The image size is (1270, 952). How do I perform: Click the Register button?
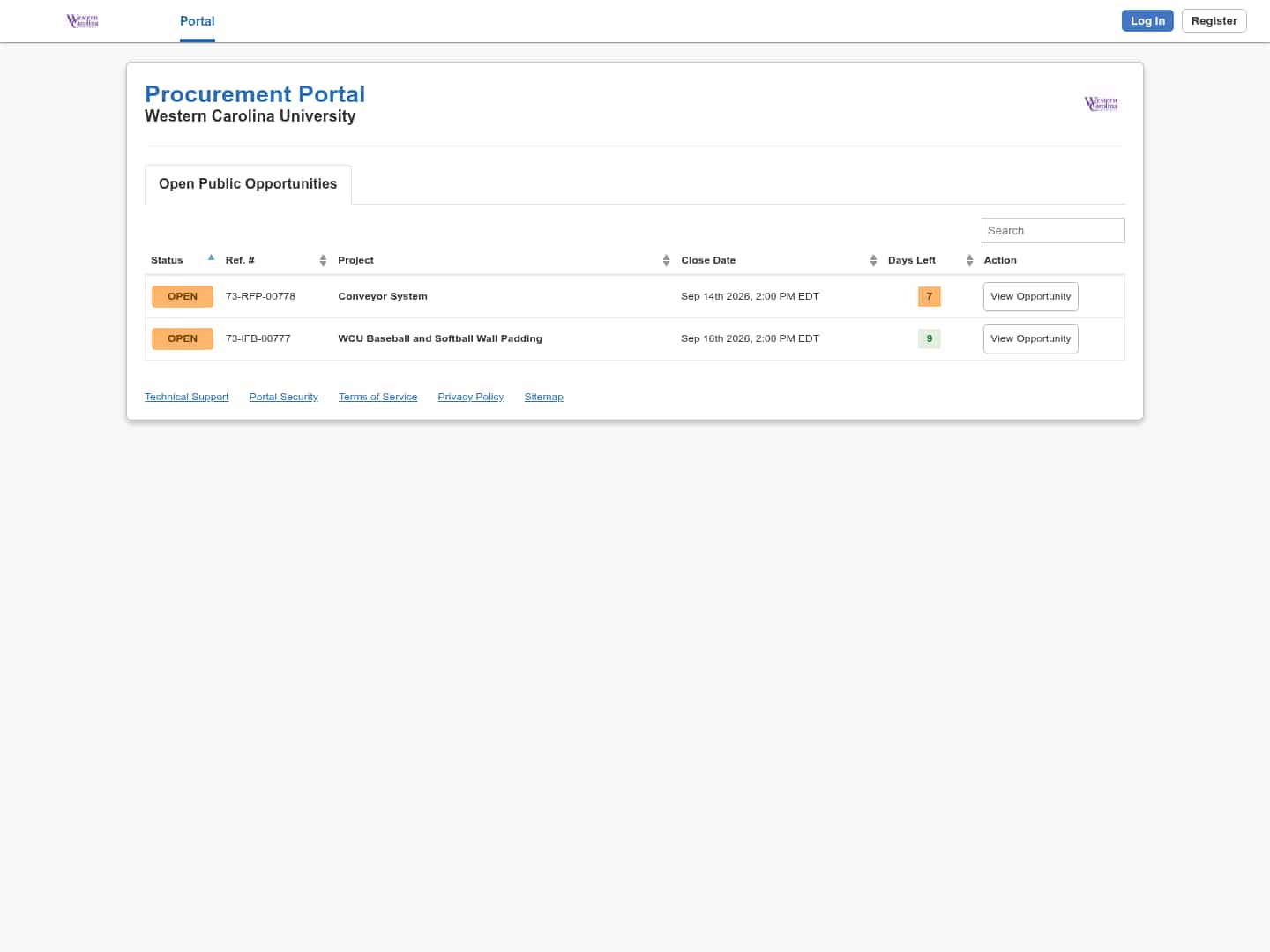pyautogui.click(x=1214, y=21)
